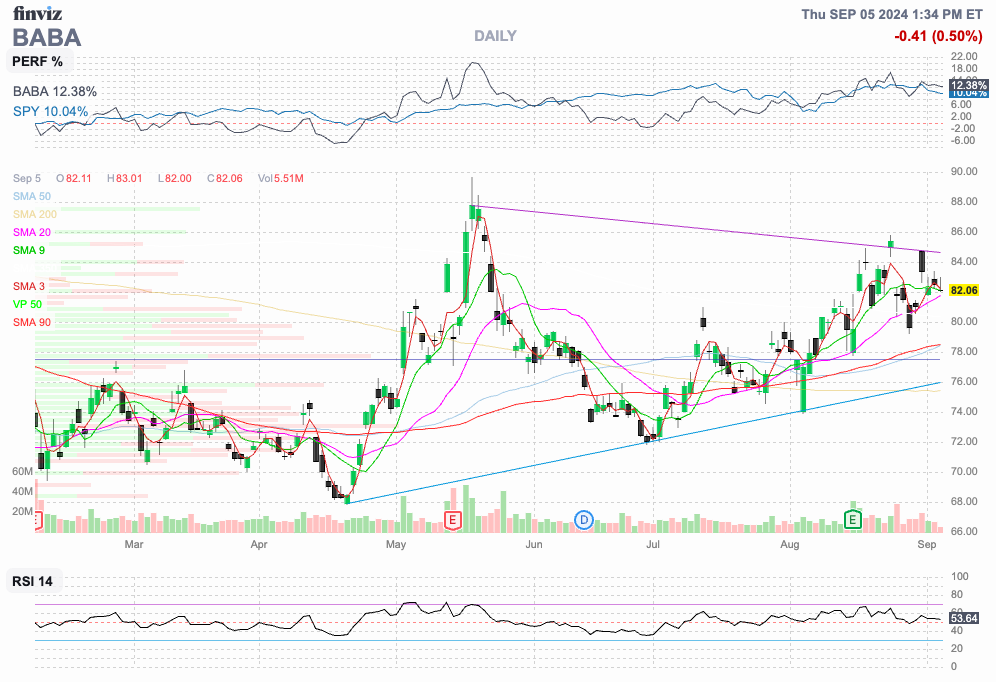Click the -0.41 (0.50%) price change
Image resolution: width=996 pixels, height=682 pixels.
tap(938, 36)
